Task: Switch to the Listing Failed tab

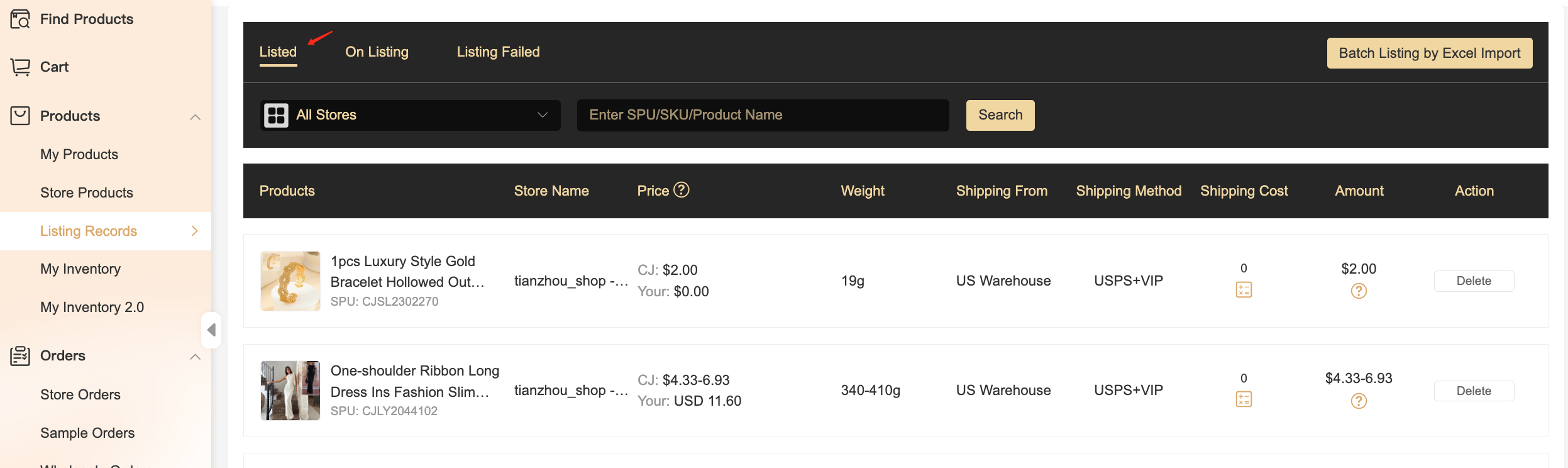Action: (x=498, y=52)
